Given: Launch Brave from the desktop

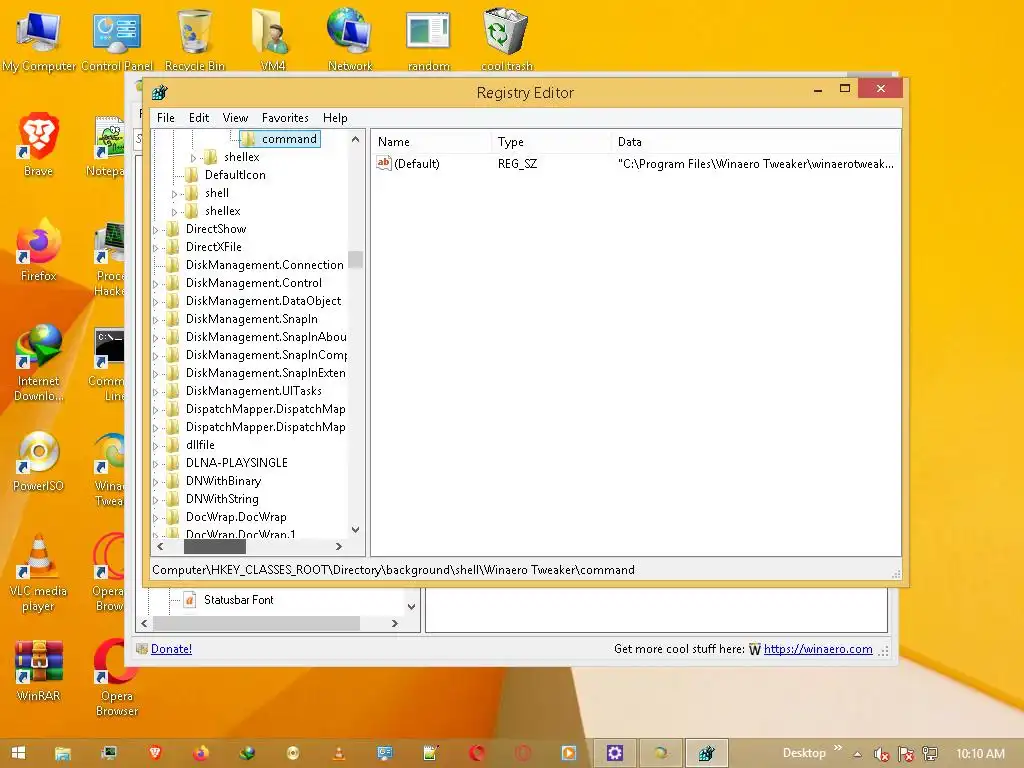Looking at the screenshot, I should click(x=39, y=145).
